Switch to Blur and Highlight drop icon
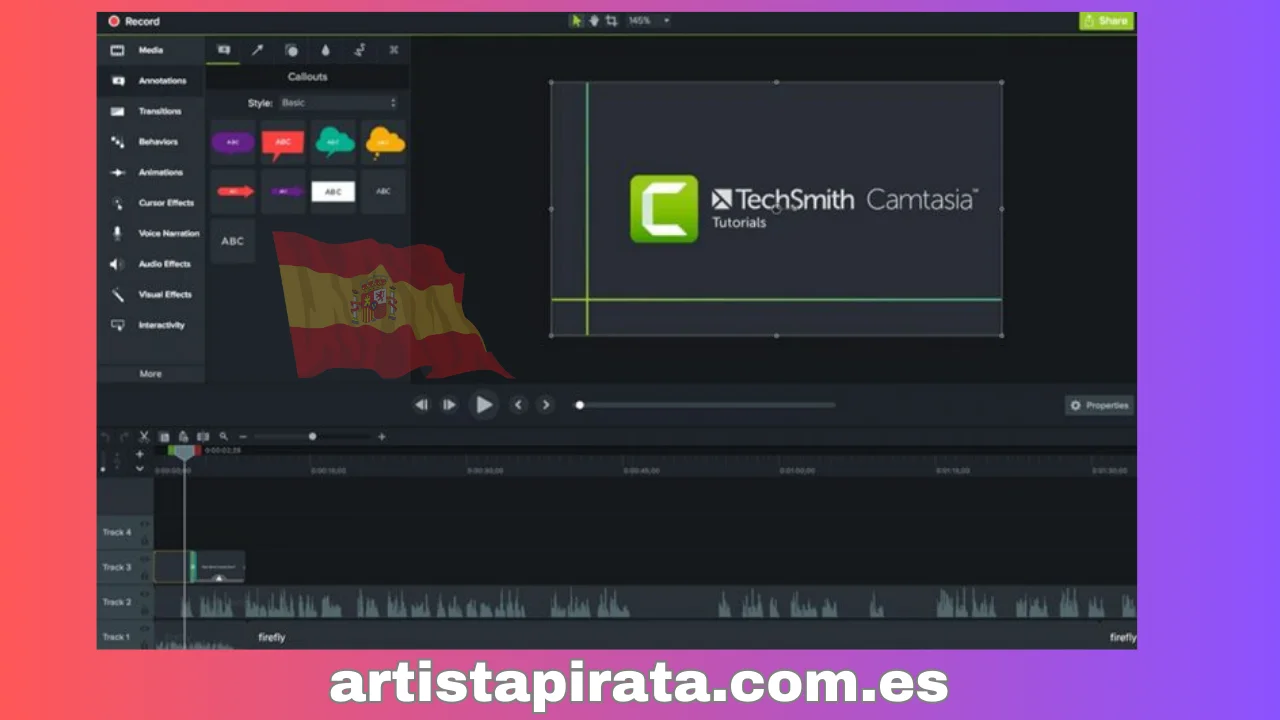Viewport: 1280px width, 720px height. (325, 50)
